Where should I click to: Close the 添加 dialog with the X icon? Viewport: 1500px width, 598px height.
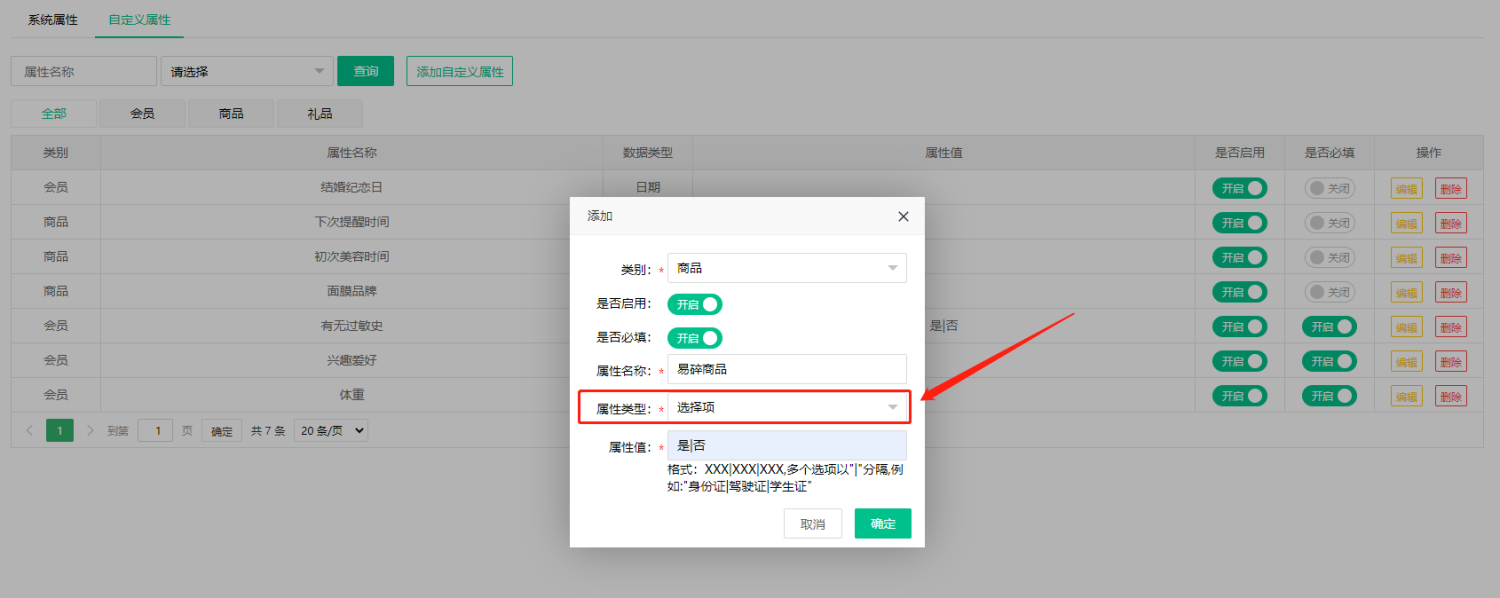pos(903,216)
